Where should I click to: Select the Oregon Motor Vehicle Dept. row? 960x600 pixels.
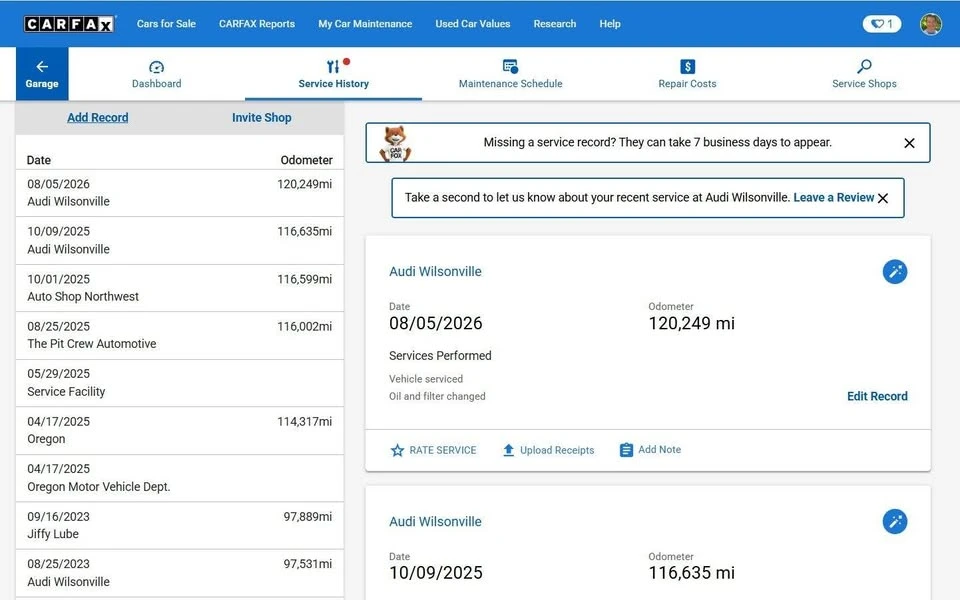pyautogui.click(x=179, y=478)
